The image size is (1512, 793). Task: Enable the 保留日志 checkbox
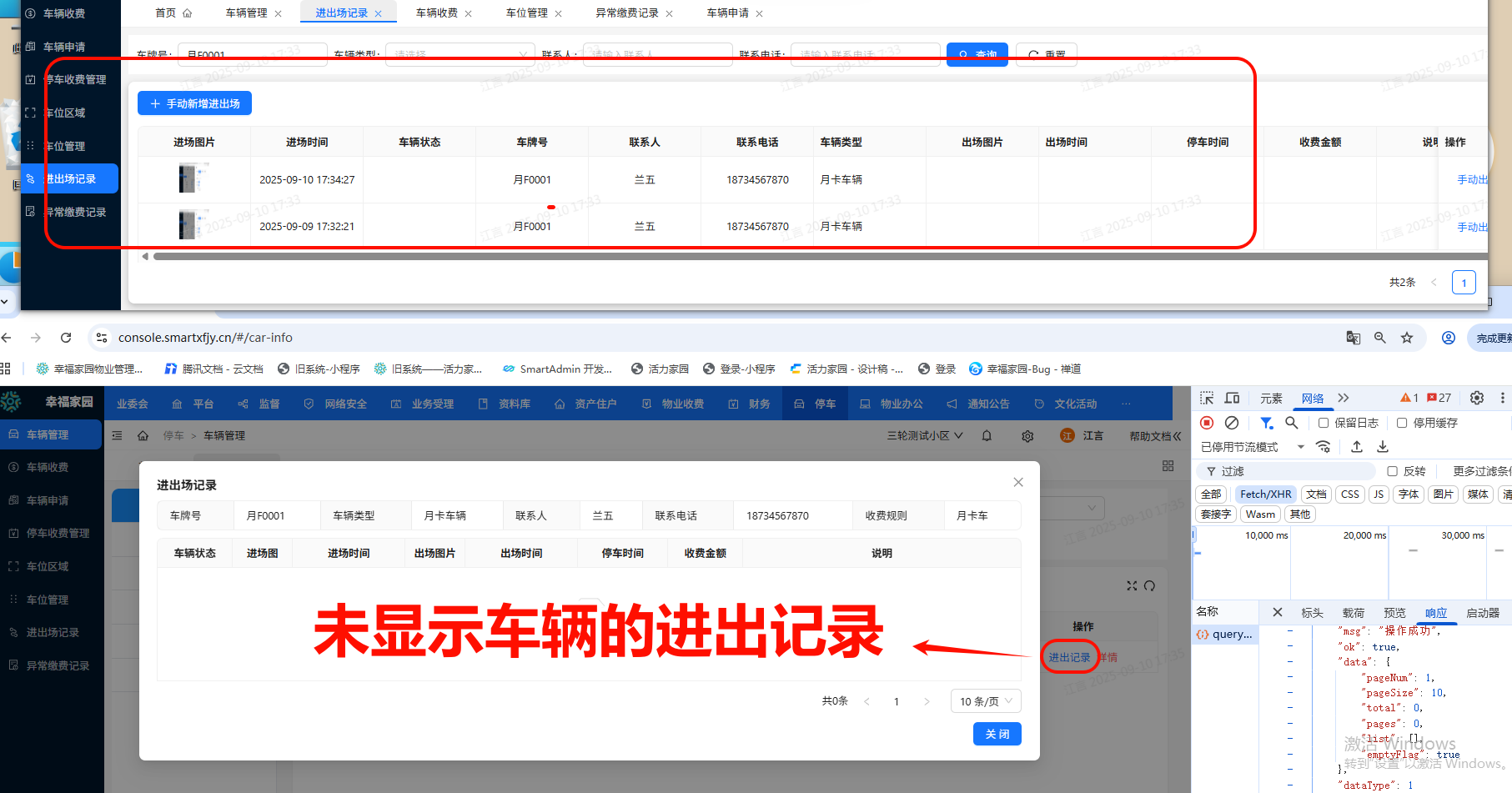click(x=1323, y=423)
